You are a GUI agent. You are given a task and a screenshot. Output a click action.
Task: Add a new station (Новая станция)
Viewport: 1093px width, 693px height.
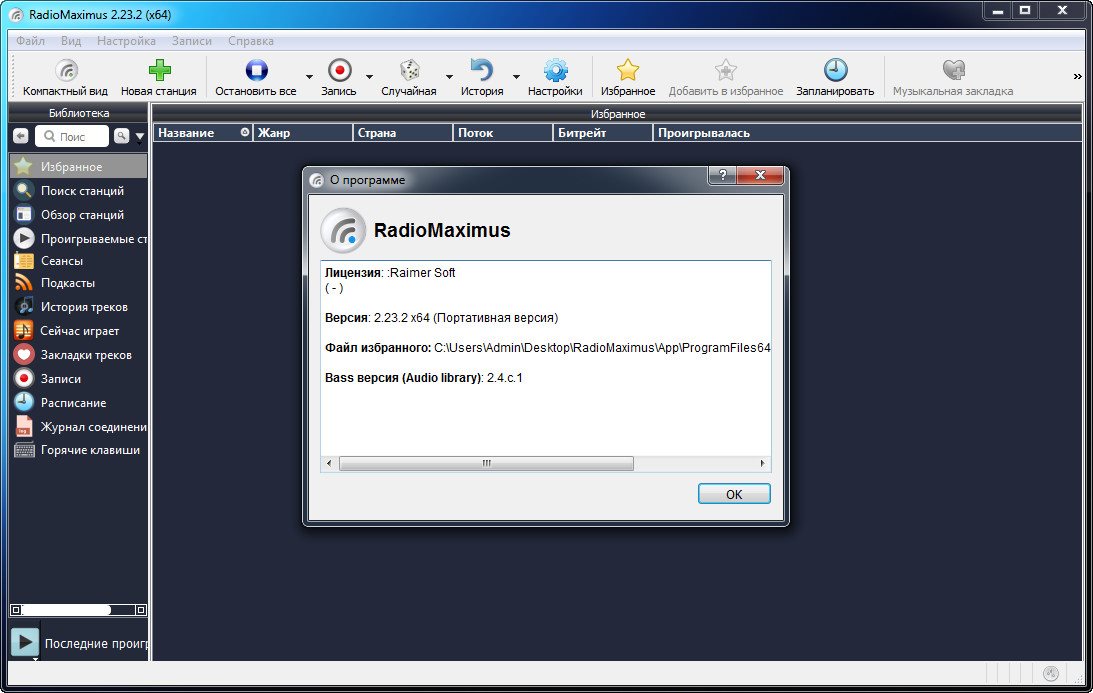[159, 77]
